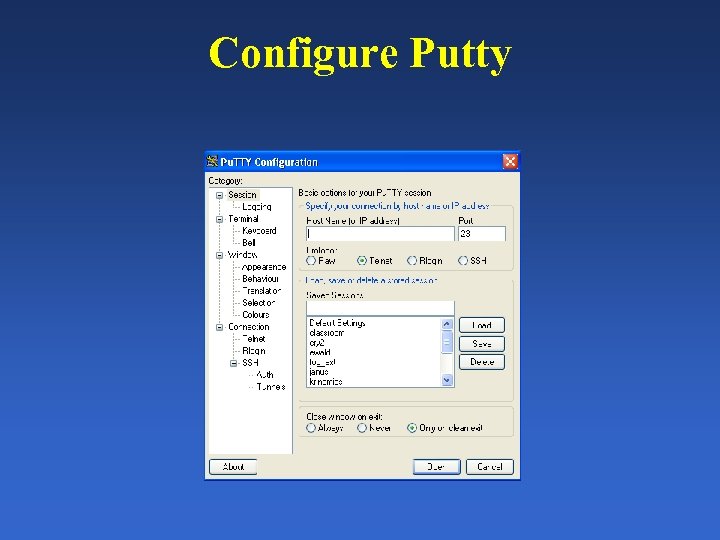720x540 pixels.
Task: Click the Port number field
Action: pyautogui.click(x=482, y=234)
